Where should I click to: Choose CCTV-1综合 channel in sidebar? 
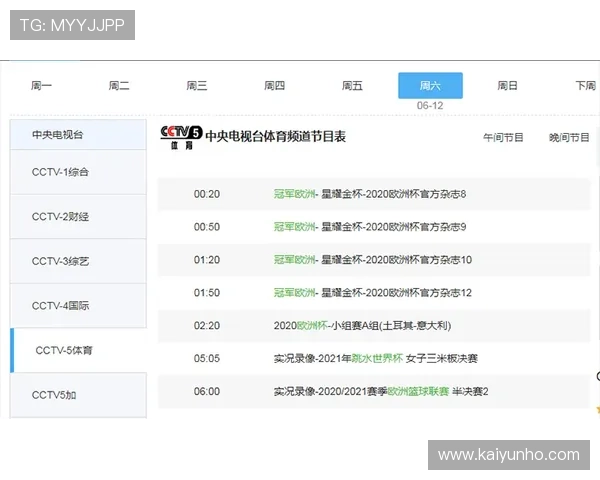(78, 172)
